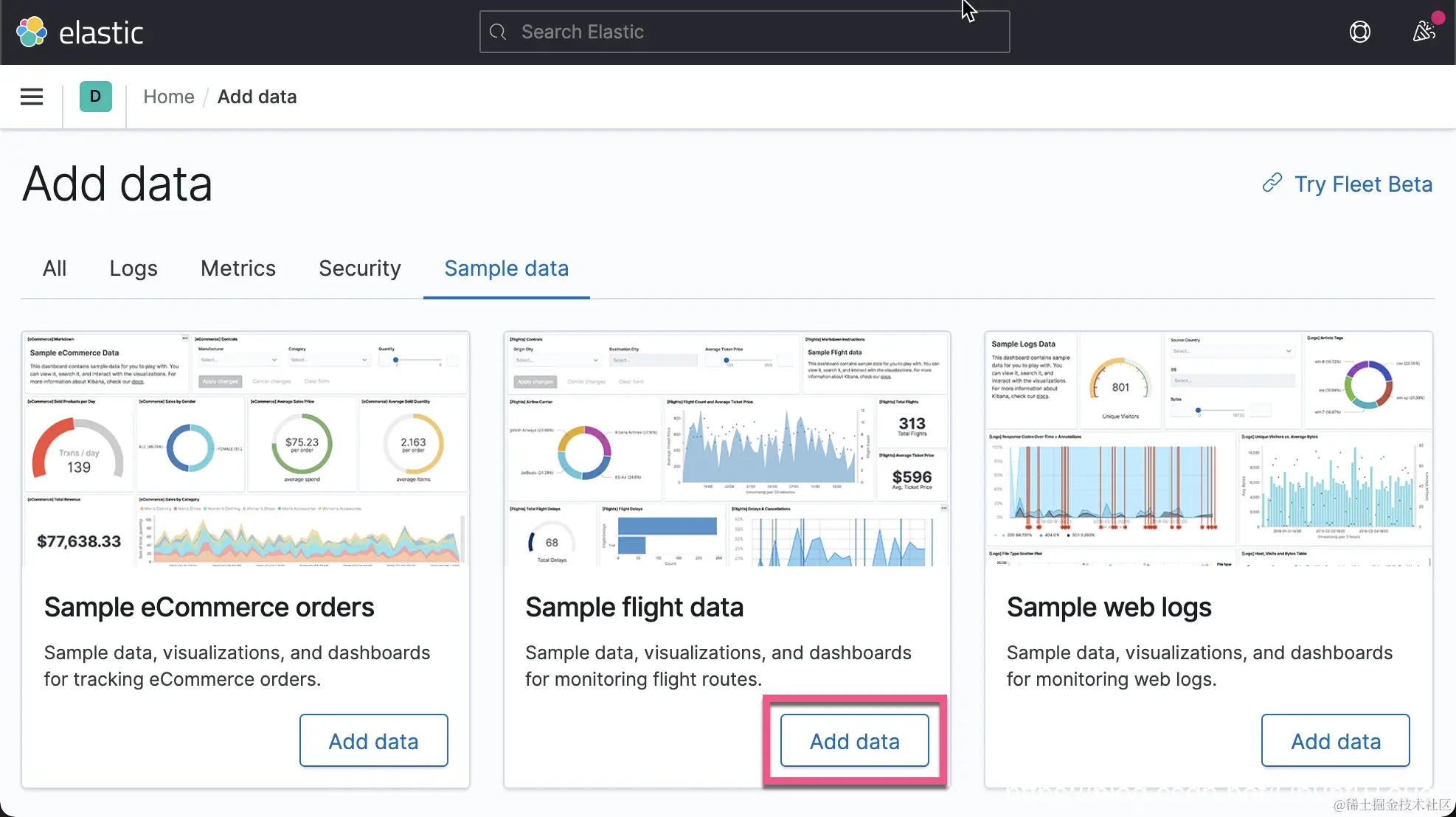This screenshot has height=817, width=1456.
Task: Switch to the Logs tab
Action: tap(134, 268)
